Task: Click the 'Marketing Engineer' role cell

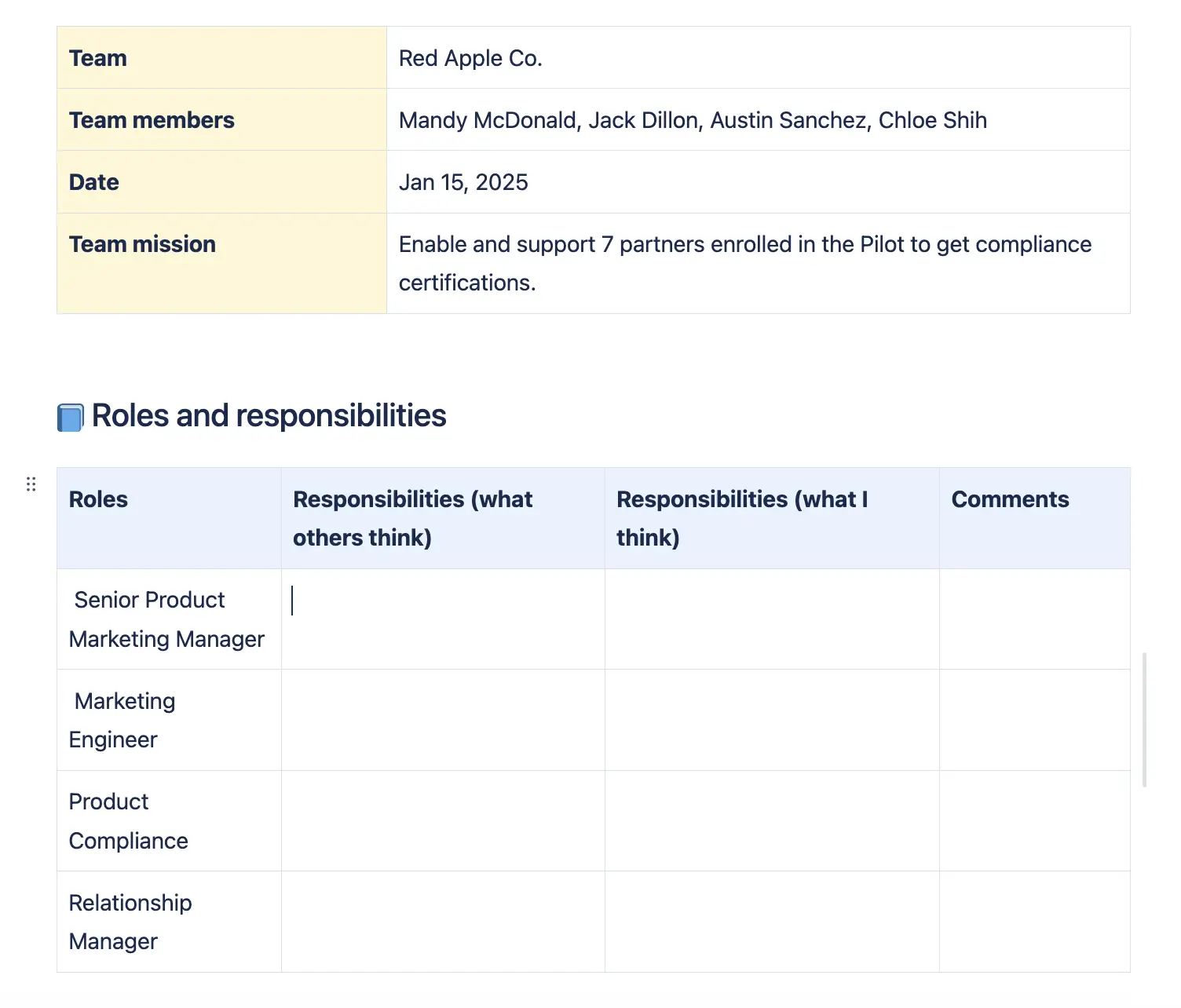Action: tap(169, 720)
